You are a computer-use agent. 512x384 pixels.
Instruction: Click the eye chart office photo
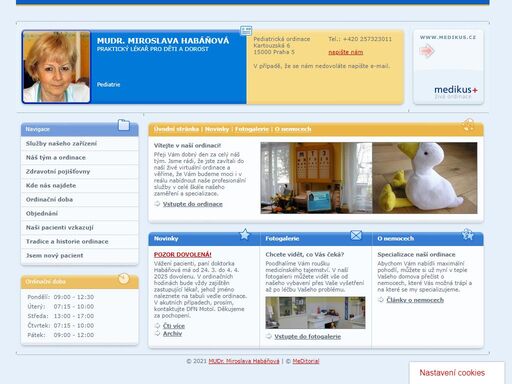pos(316,178)
